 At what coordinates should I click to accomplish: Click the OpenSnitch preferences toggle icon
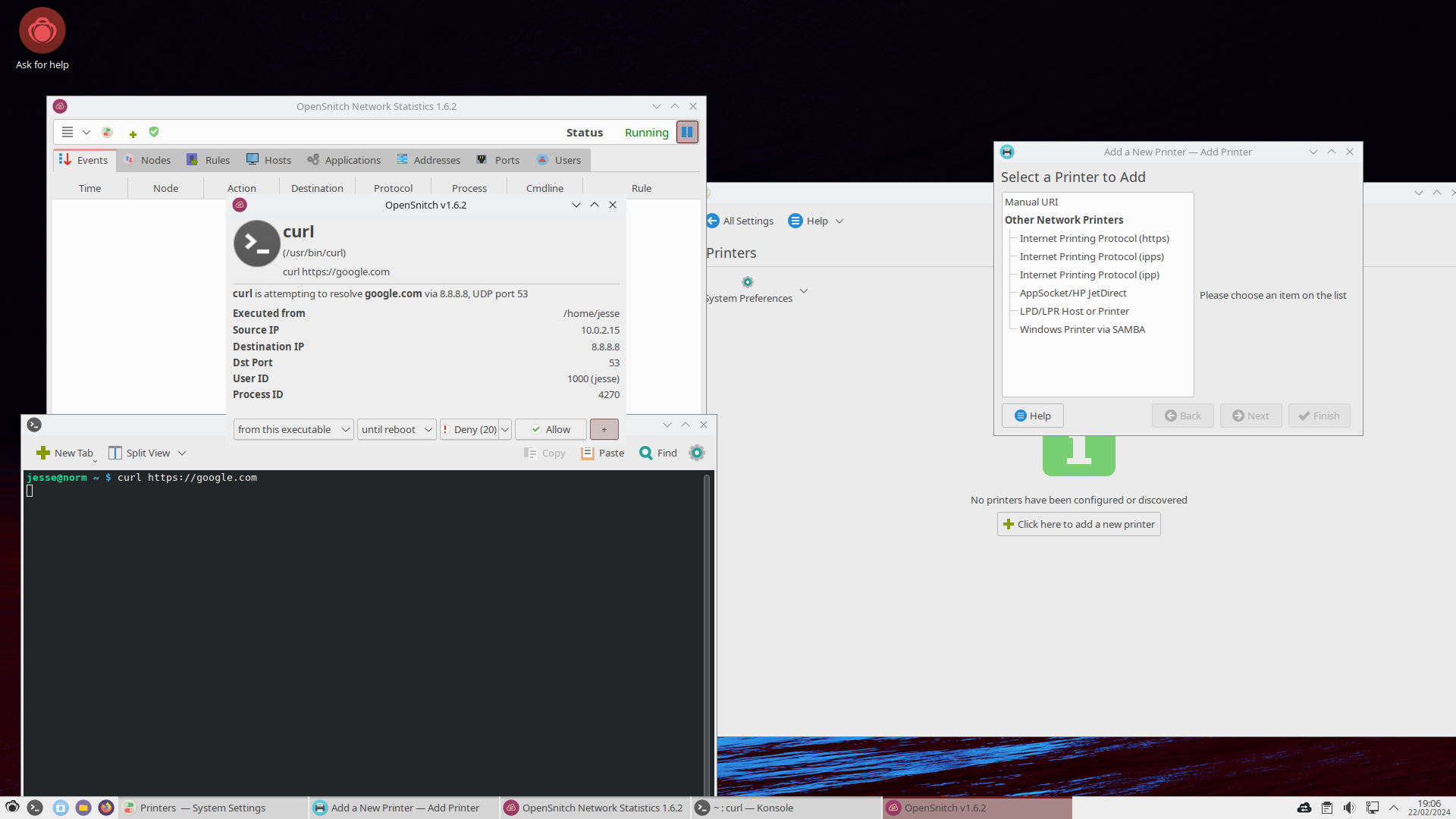tap(108, 132)
